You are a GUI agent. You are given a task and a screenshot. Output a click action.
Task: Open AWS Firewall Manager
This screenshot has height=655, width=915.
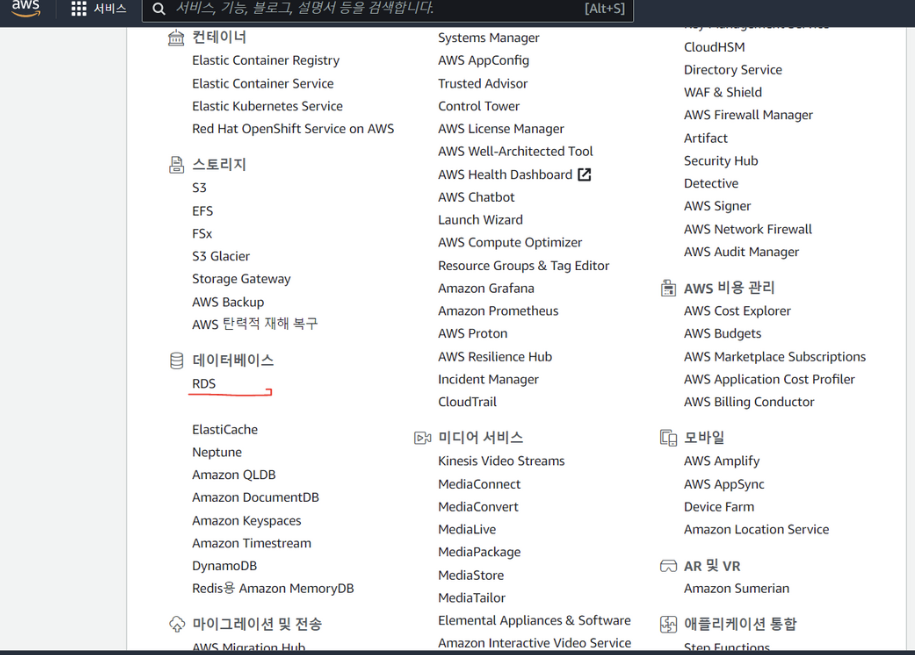tap(748, 116)
